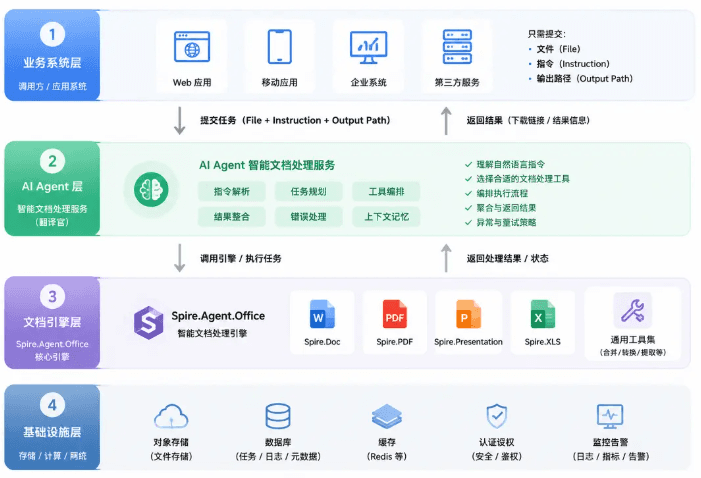Click the Spire.Agent.Office title text
Screen dimensions: 701x478
[x=218, y=316]
